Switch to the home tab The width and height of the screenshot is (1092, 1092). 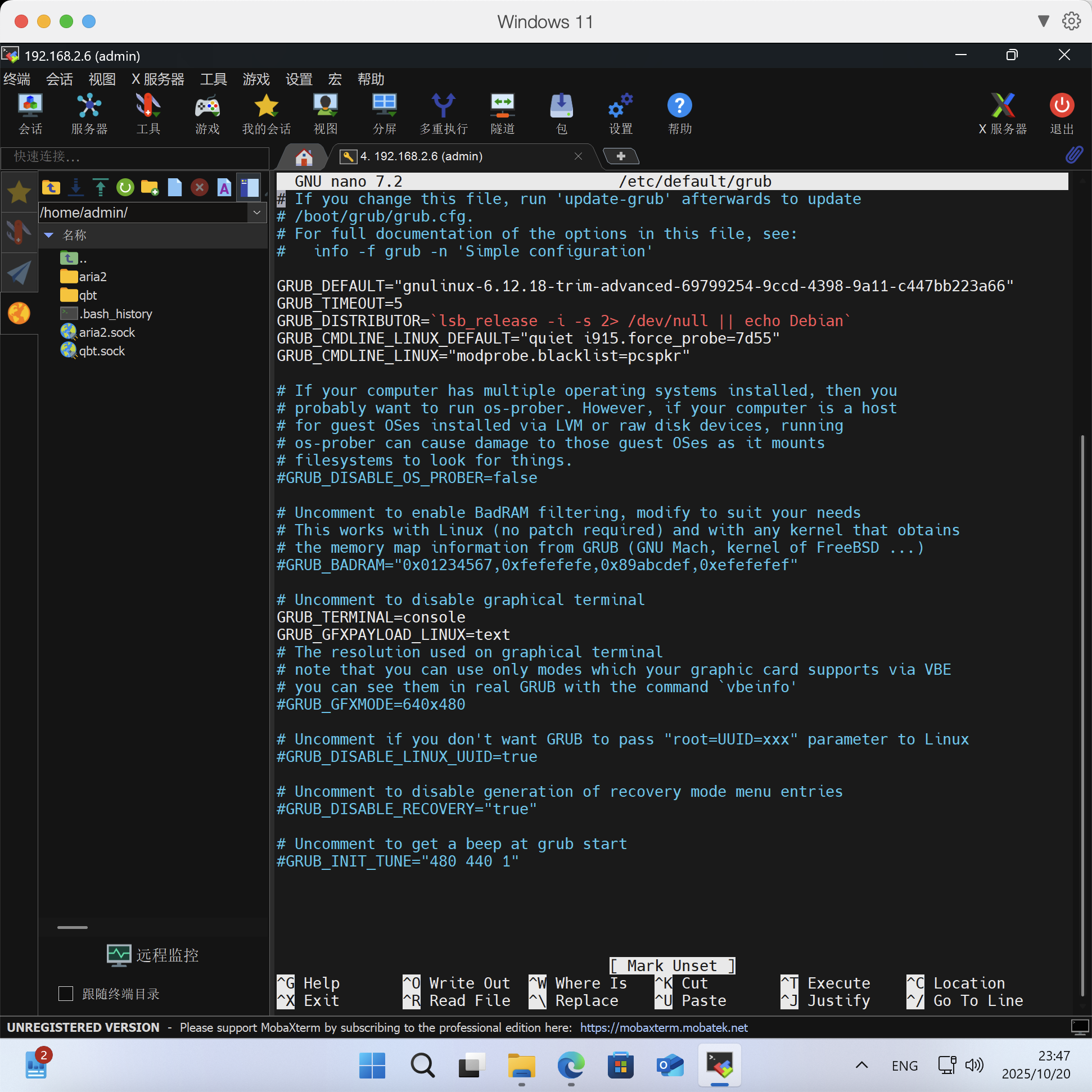[x=304, y=156]
